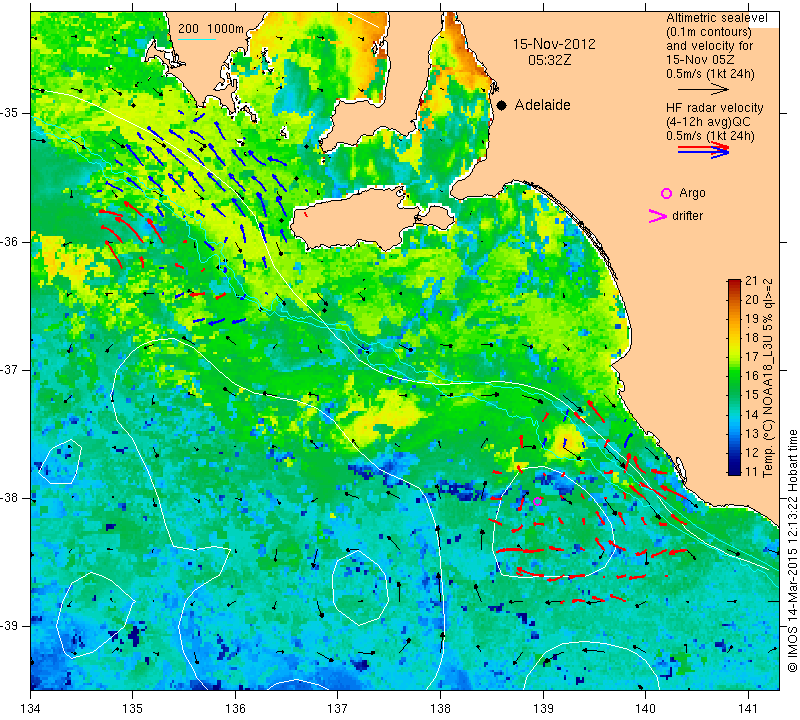Click the 'Temp. (°C) NOAA18_L3U' colorbar title

pos(768,377)
